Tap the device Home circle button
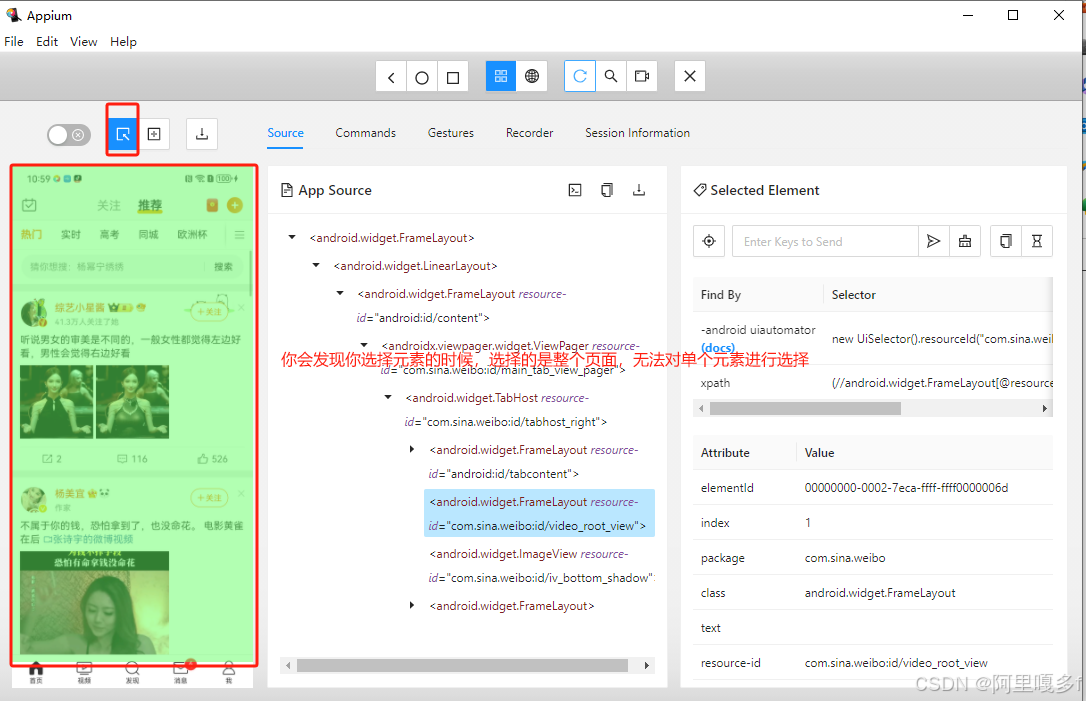 coord(422,77)
